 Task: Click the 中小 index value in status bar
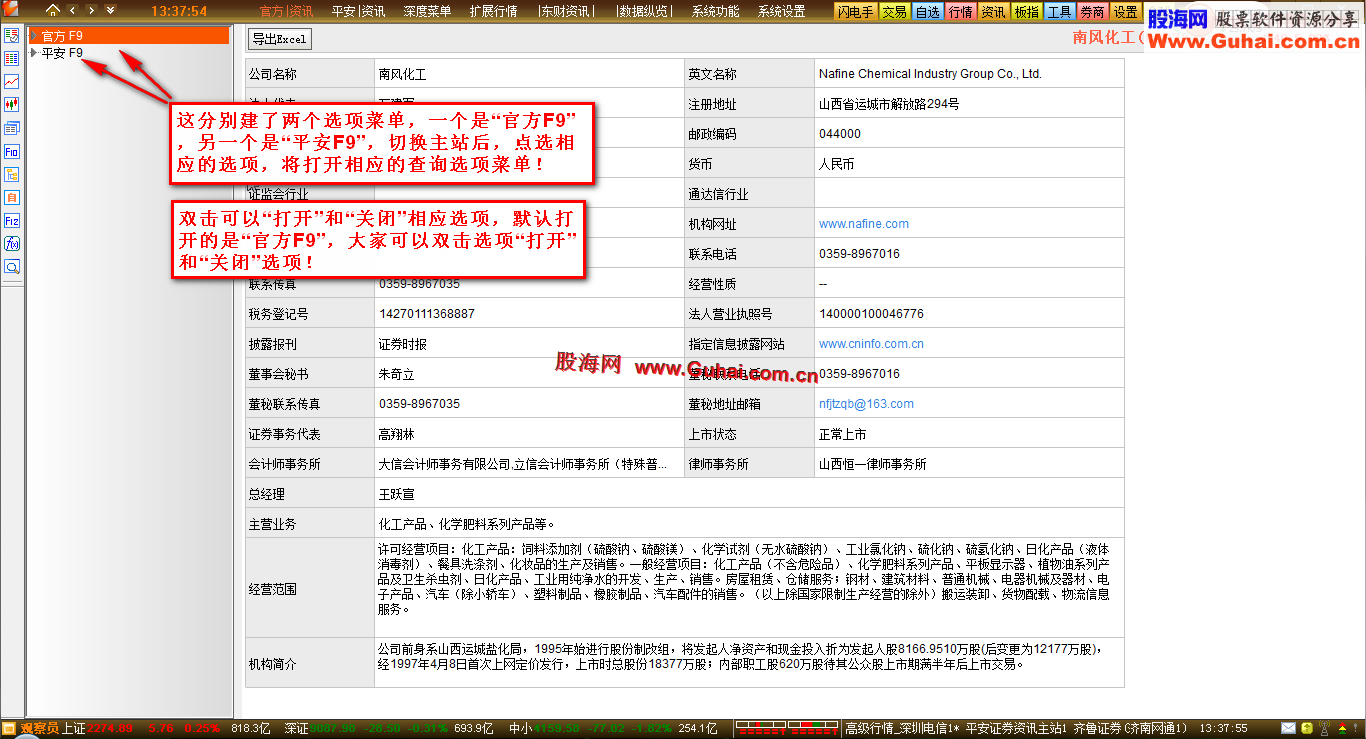(x=556, y=728)
